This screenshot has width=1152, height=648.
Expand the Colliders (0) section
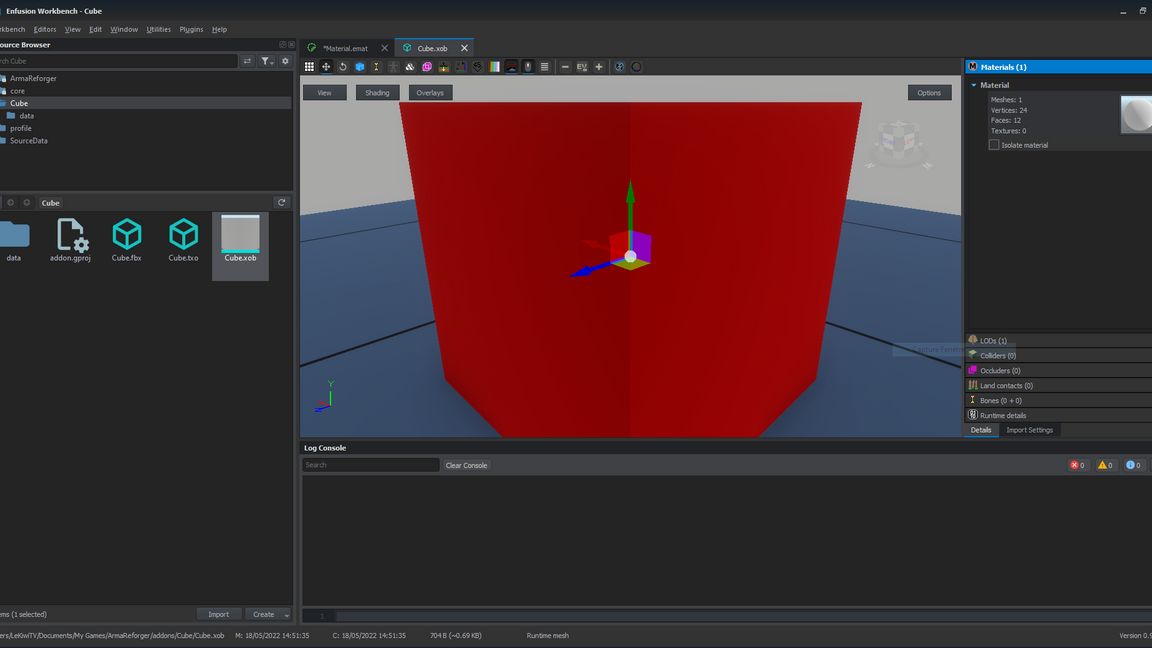(997, 356)
